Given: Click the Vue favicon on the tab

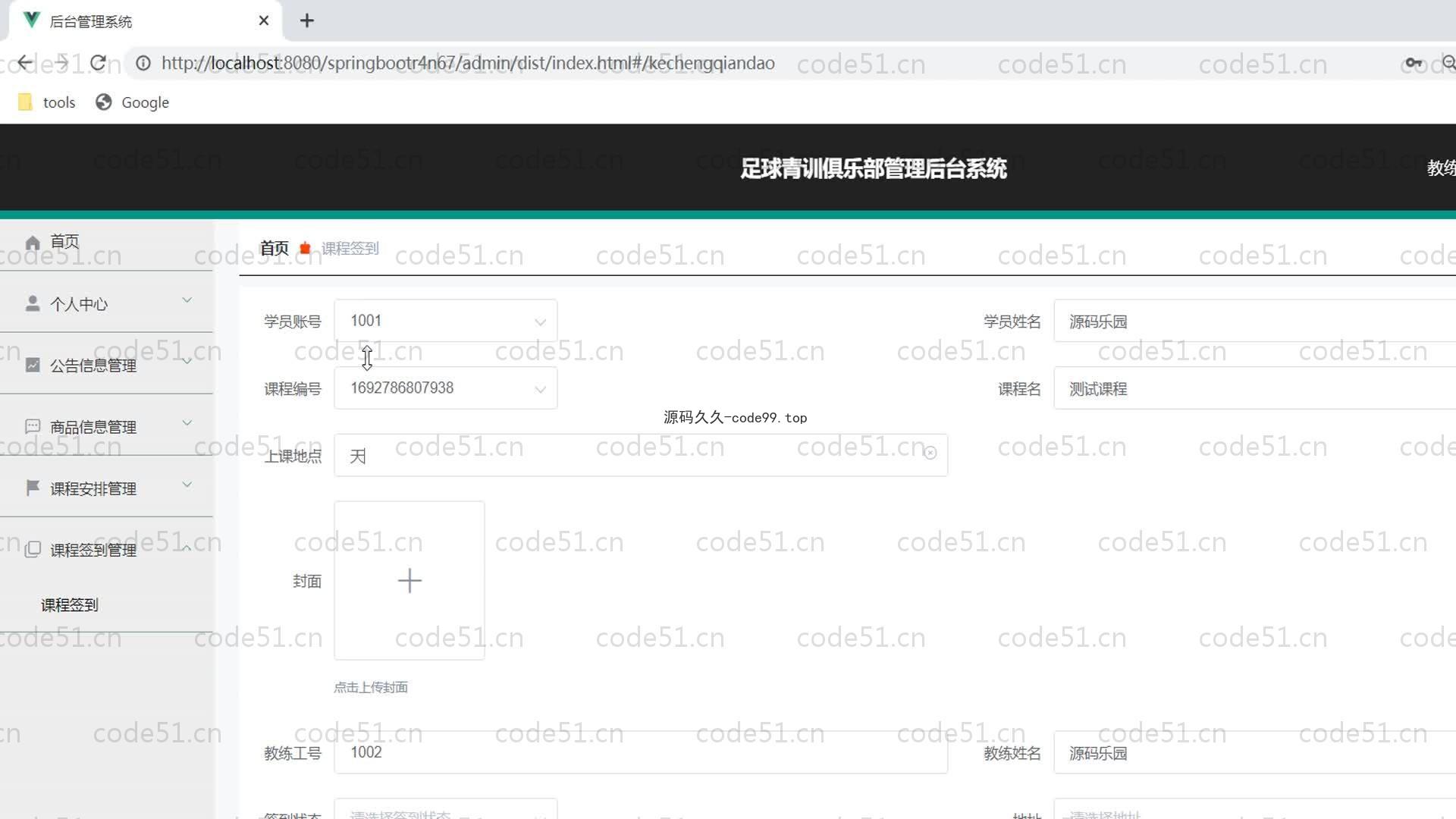Looking at the screenshot, I should coord(31,20).
